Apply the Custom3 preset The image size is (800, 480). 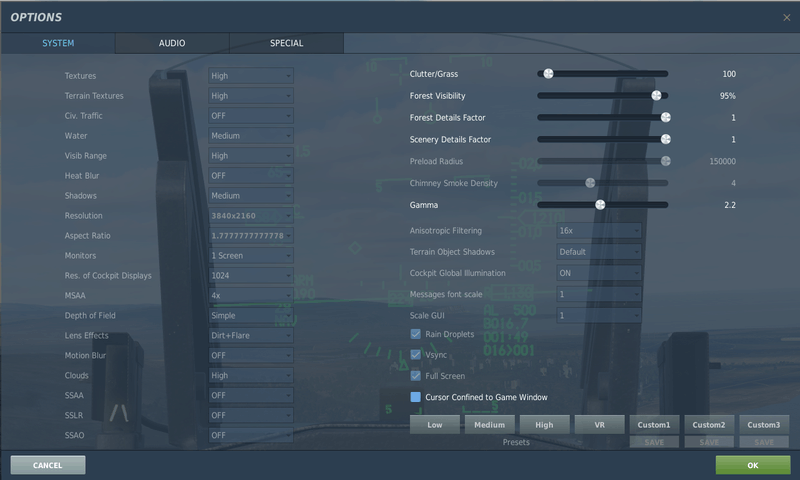pyautogui.click(x=764, y=424)
